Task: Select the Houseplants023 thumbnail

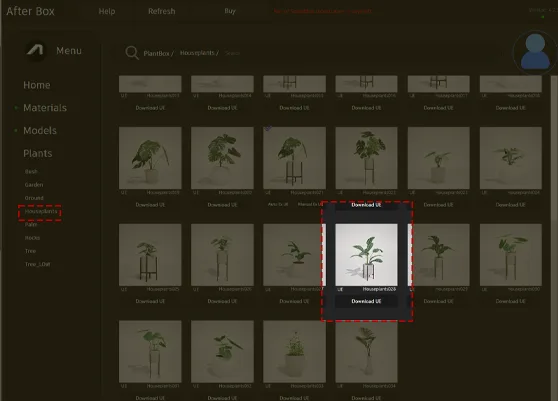Action: 439,158
